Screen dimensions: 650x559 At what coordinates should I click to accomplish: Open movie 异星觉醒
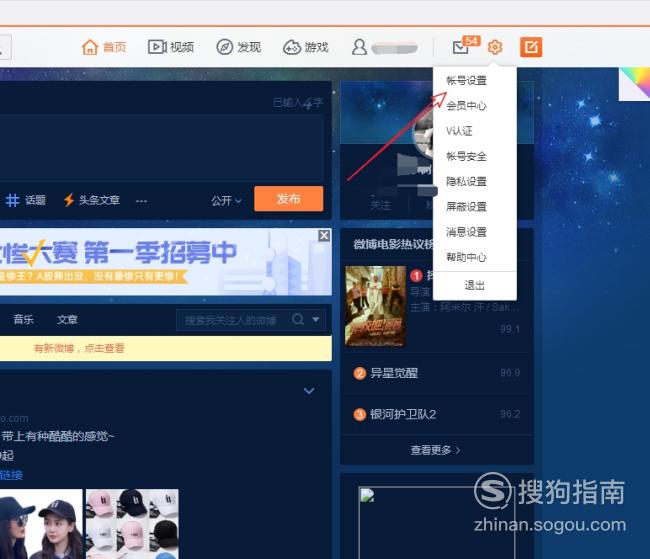click(394, 373)
